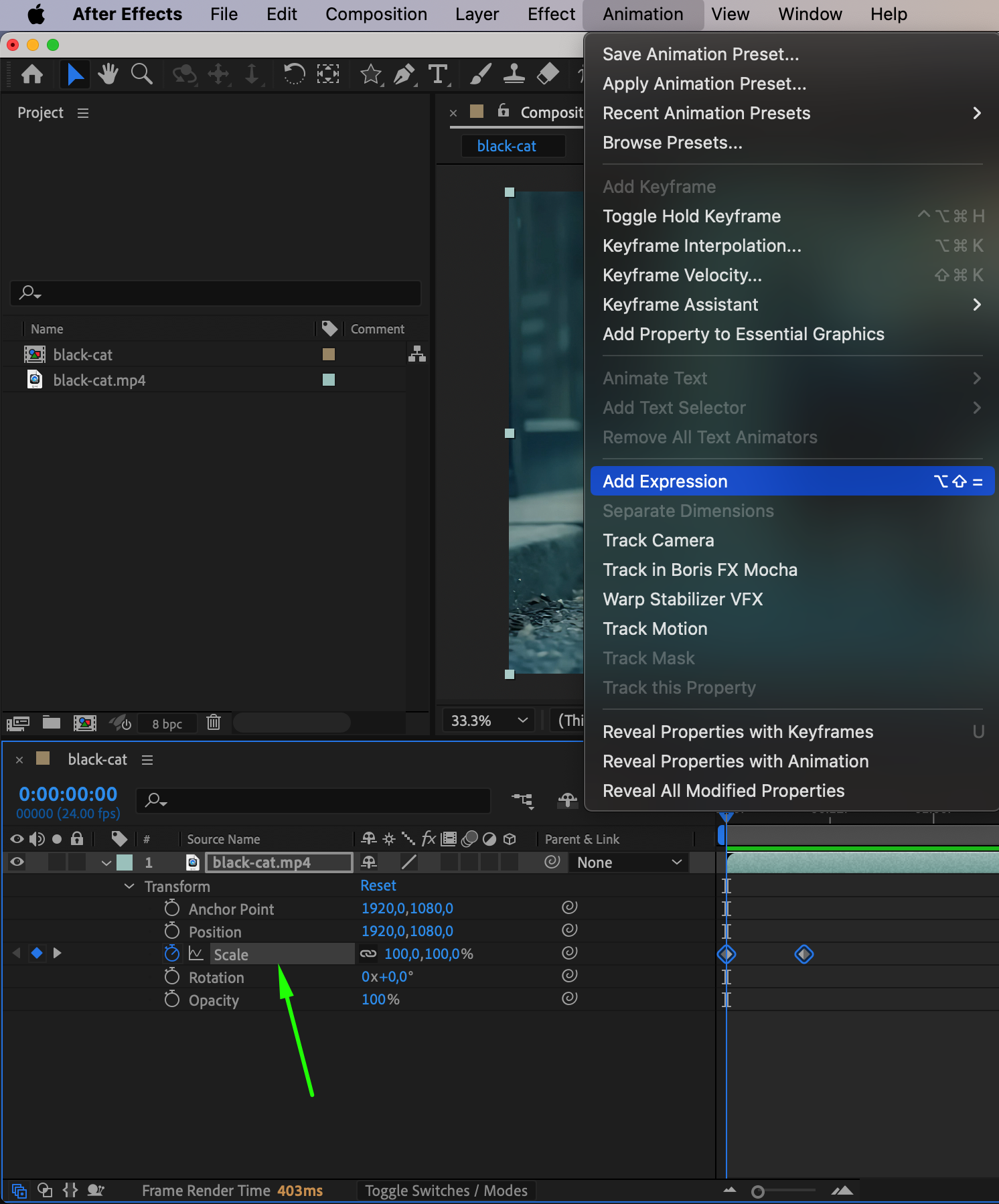Image resolution: width=999 pixels, height=1204 pixels.
Task: Enable the Anchor Point stopwatch
Action: click(x=172, y=907)
